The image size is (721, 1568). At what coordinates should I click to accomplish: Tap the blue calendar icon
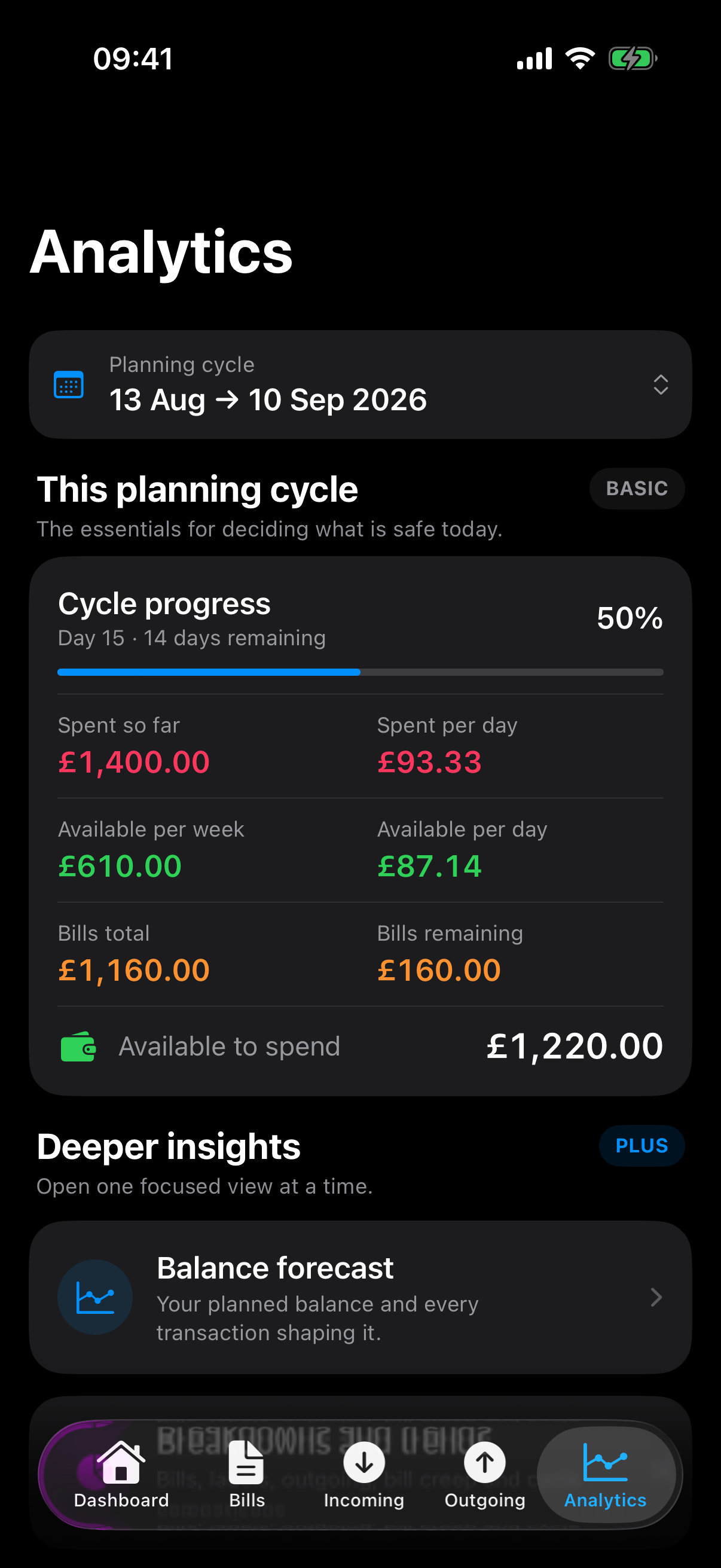(x=69, y=385)
